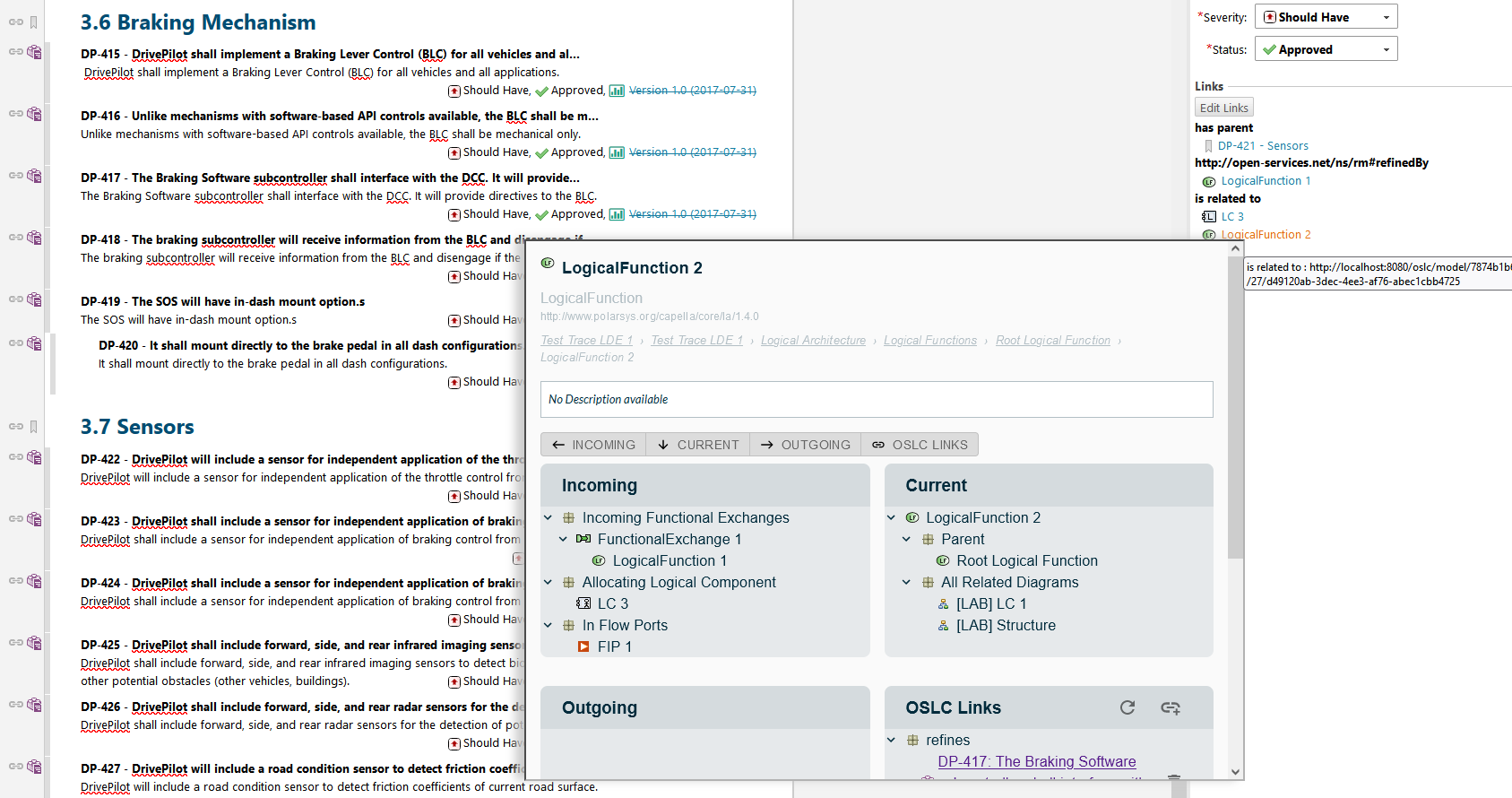Open the LogicalFunction 2 link in Links panel
The image size is (1512, 798).
[1266, 234]
